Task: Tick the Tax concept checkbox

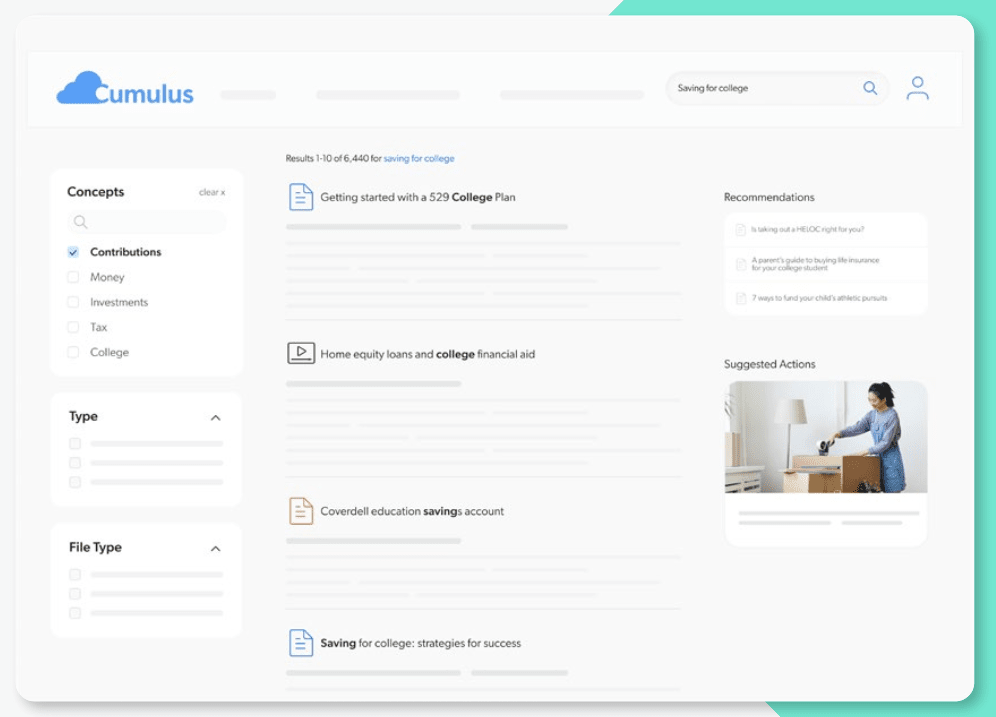Action: pyautogui.click(x=73, y=327)
